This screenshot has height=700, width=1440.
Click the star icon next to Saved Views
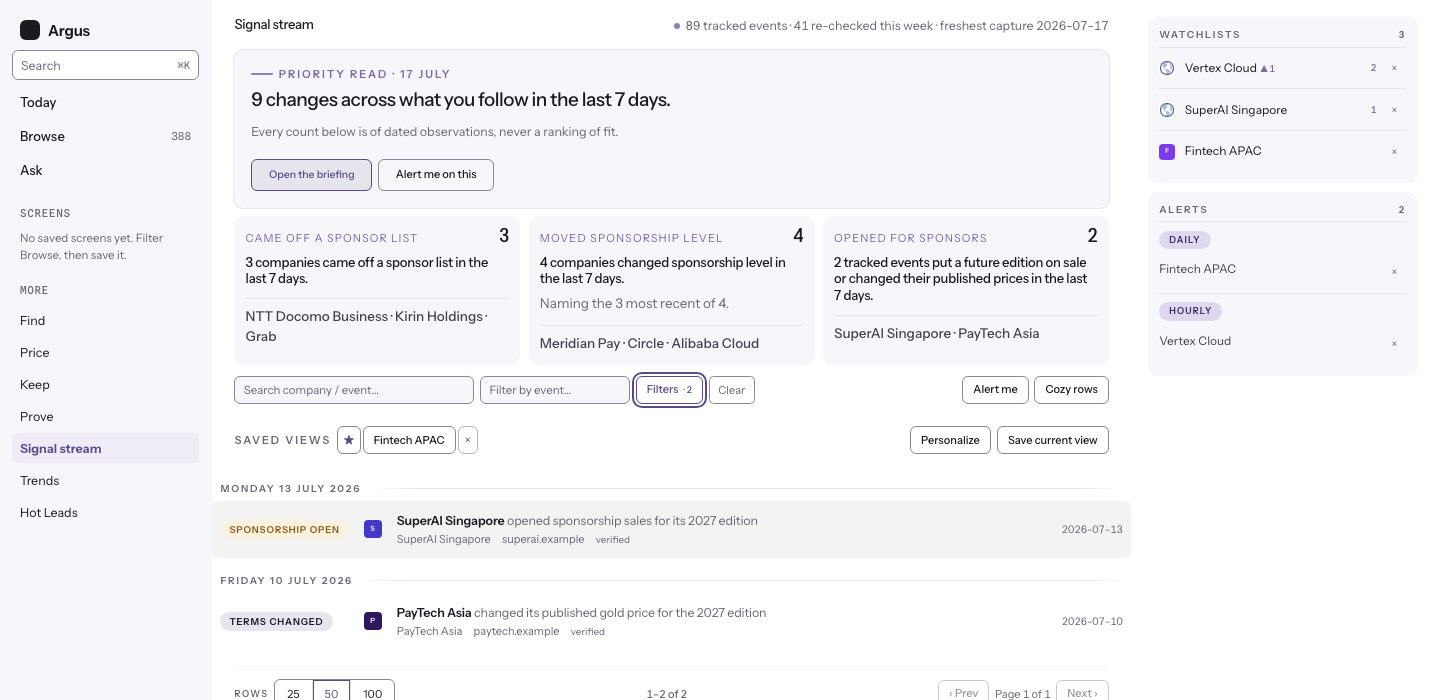pos(349,440)
